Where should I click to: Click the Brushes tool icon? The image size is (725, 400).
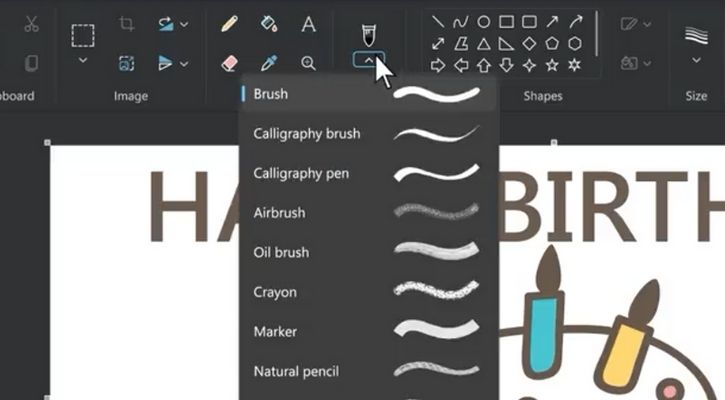(369, 35)
